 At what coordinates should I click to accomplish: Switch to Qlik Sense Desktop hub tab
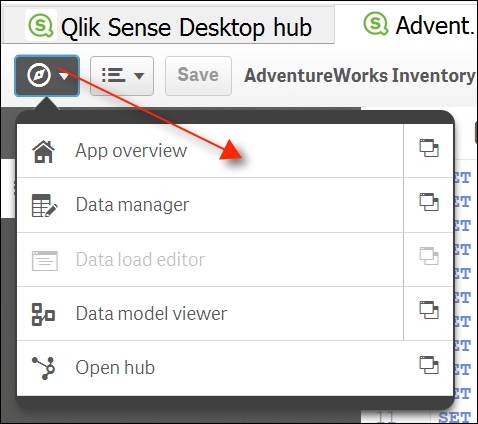[168, 25]
